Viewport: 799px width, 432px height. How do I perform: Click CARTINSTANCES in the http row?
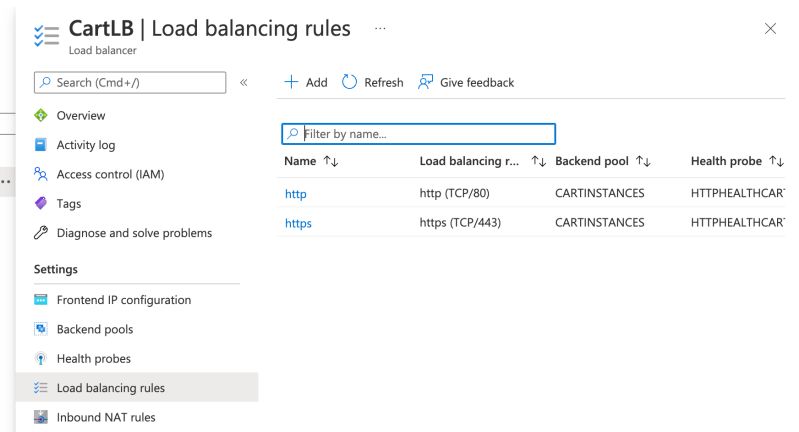600,193
